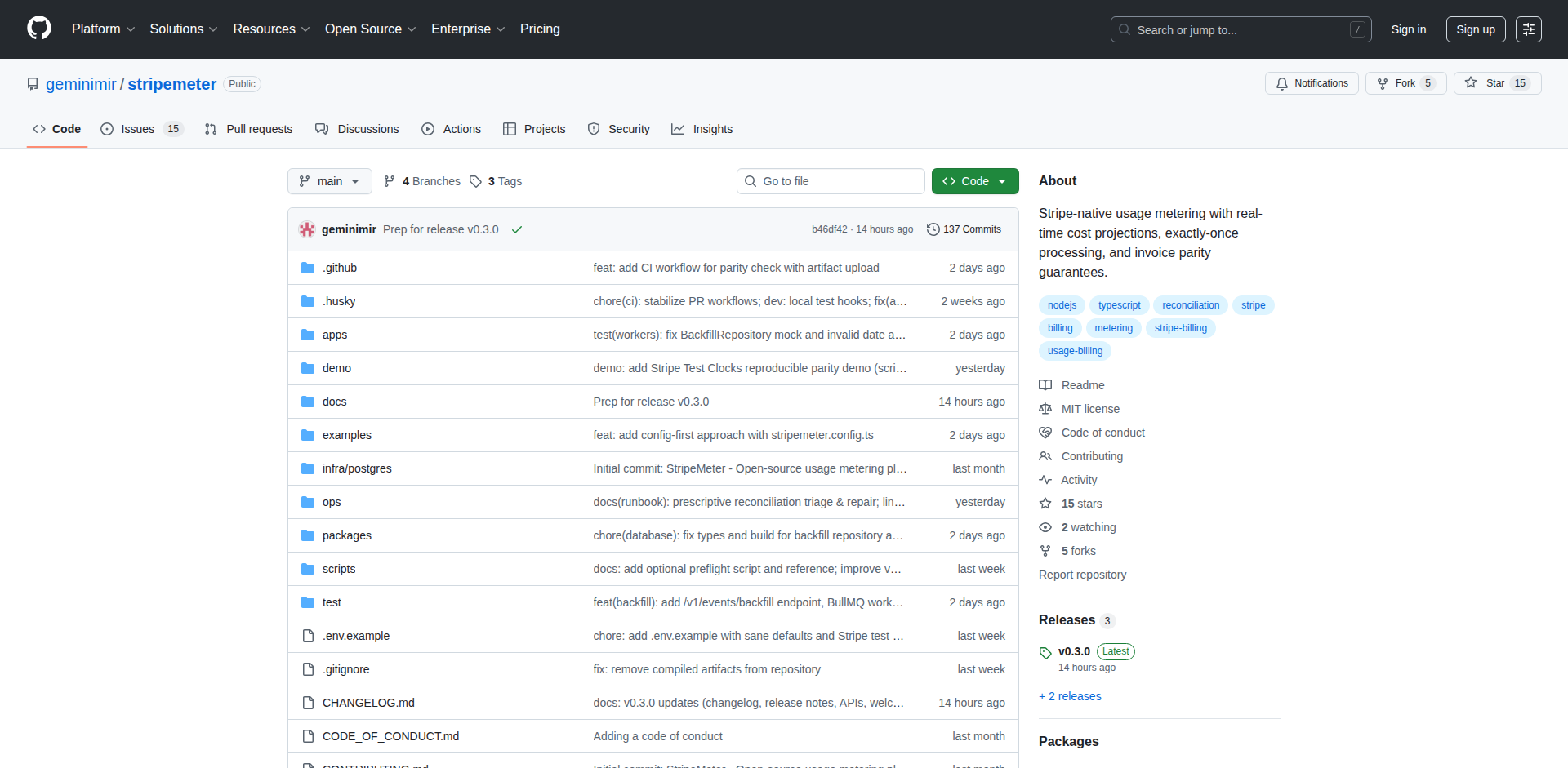
Task: Expand the Platform menu
Action: click(x=103, y=29)
